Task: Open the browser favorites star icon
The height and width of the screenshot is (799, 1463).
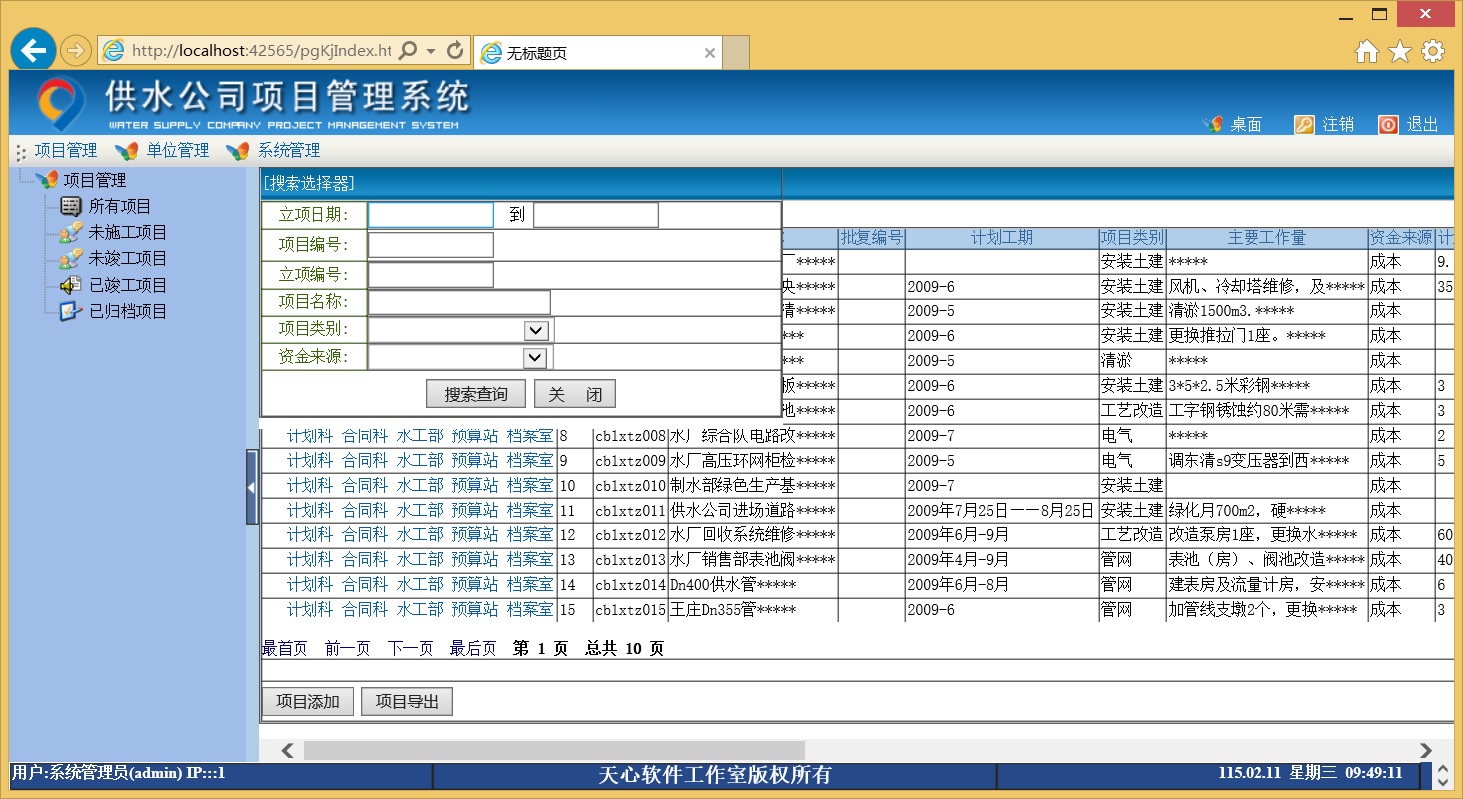Action: coord(1400,52)
